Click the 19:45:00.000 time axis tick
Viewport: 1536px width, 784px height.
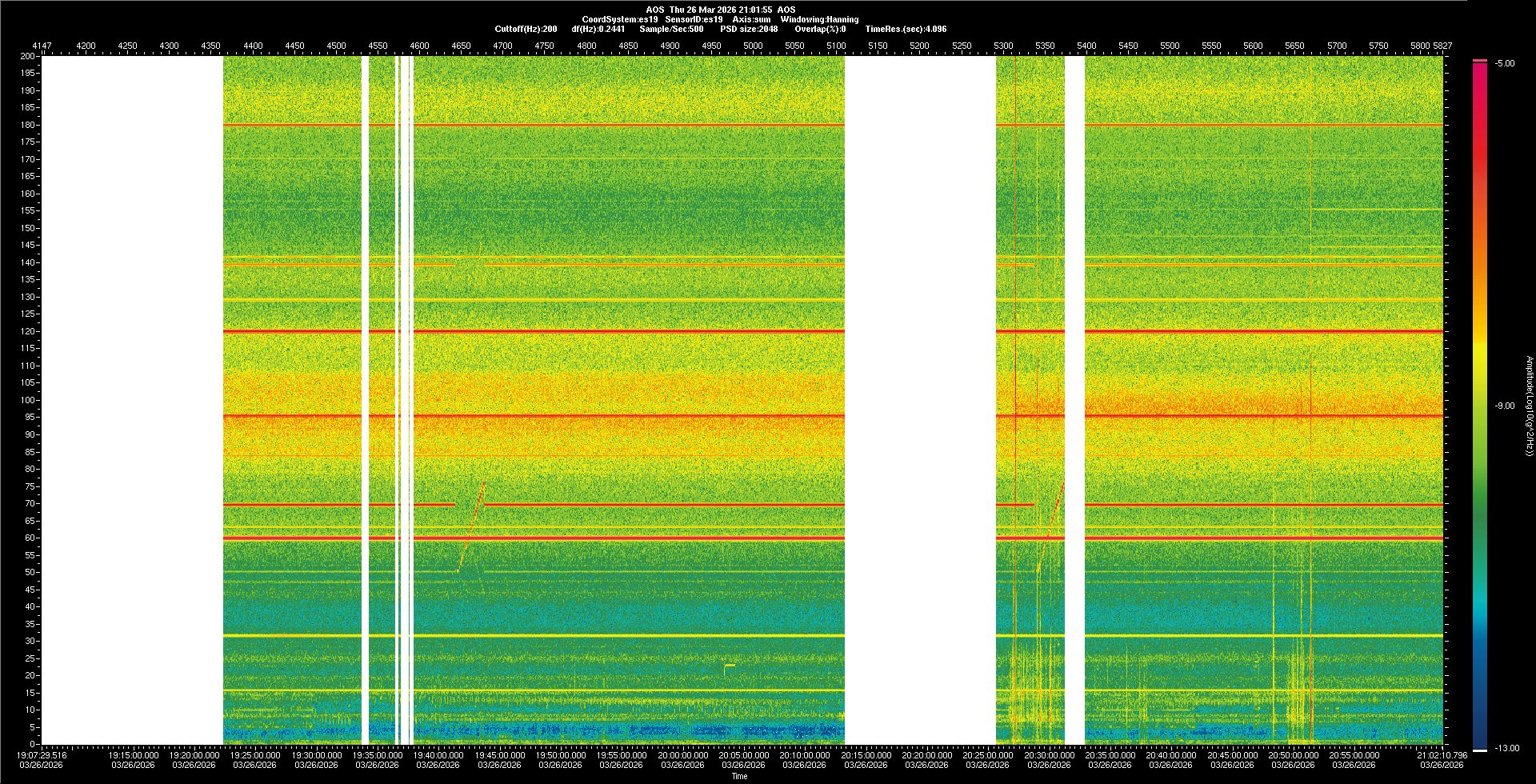[x=499, y=755]
